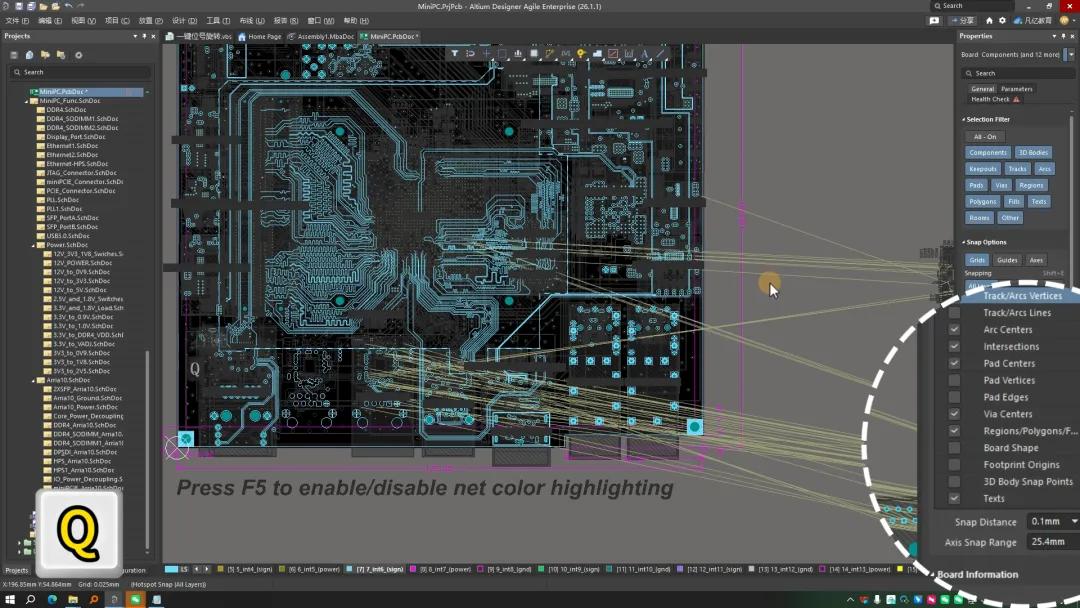Click the All - On filter button
1080x608 pixels.
[x=985, y=136]
